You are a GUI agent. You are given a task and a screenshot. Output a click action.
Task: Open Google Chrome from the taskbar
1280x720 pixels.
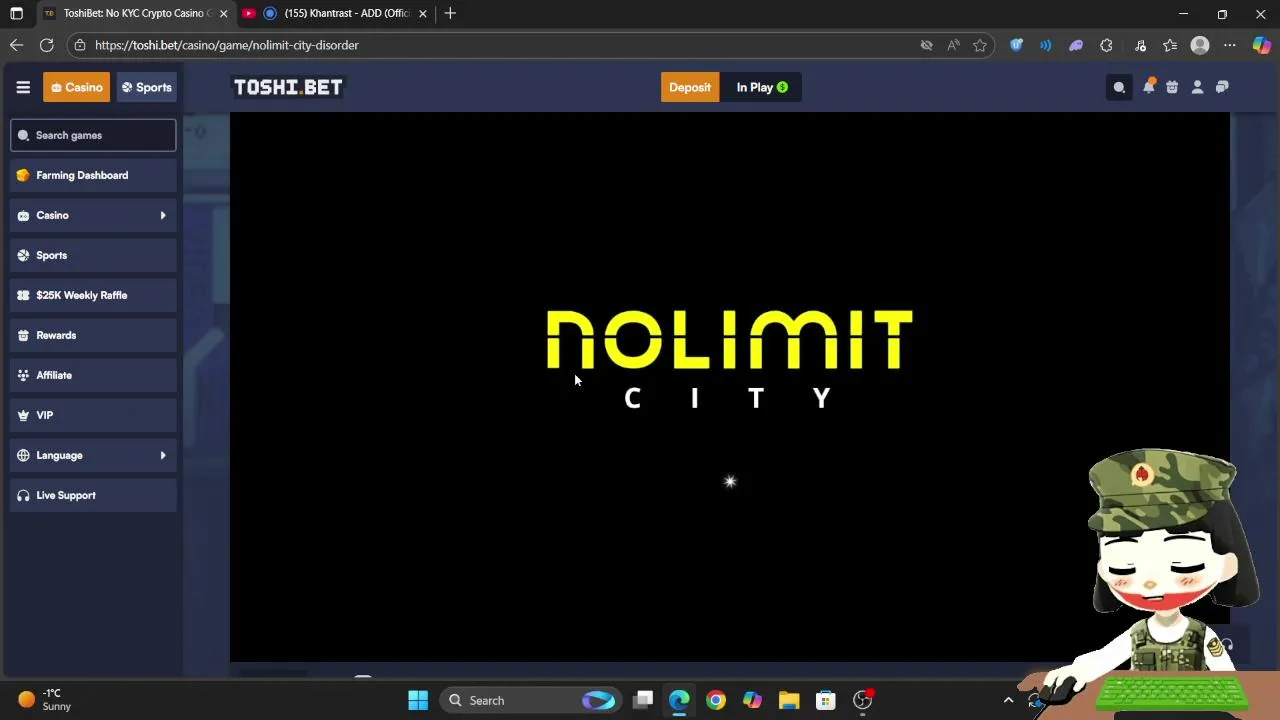(x=716, y=700)
